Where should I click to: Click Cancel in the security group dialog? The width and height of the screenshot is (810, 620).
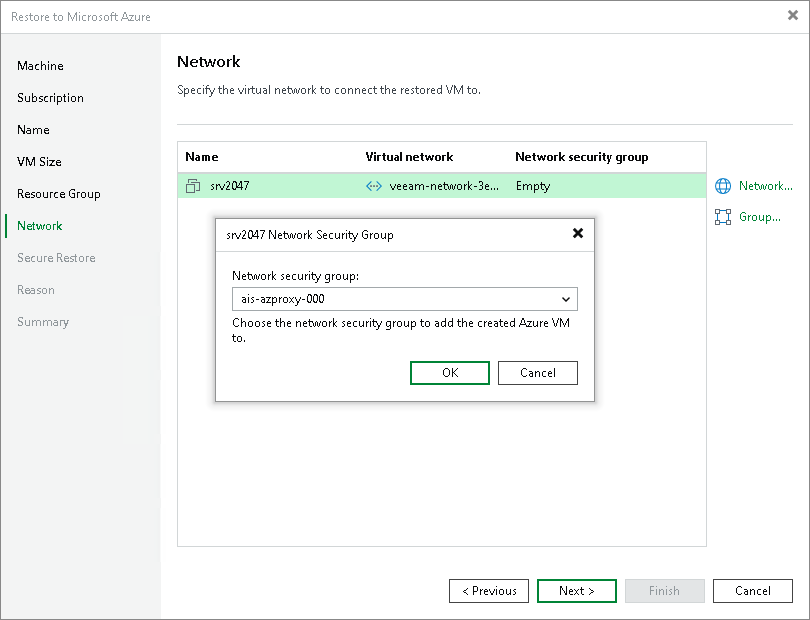538,373
